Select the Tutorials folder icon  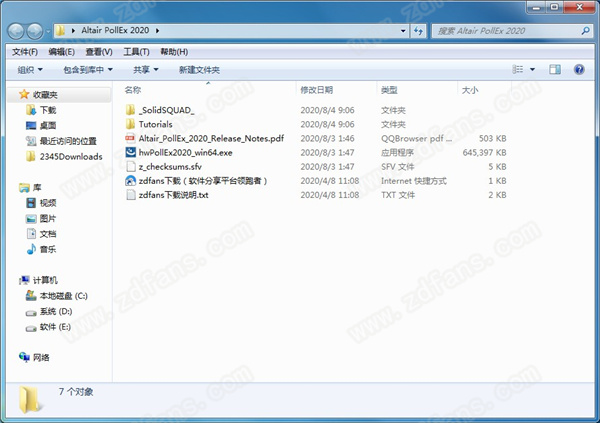[130, 124]
